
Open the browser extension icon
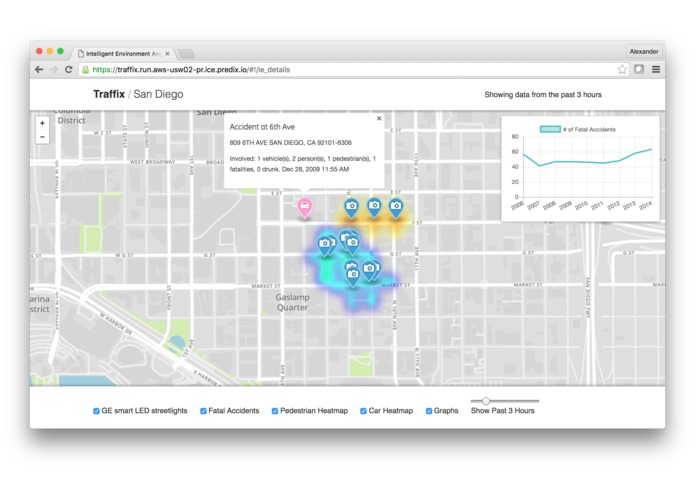639,69
